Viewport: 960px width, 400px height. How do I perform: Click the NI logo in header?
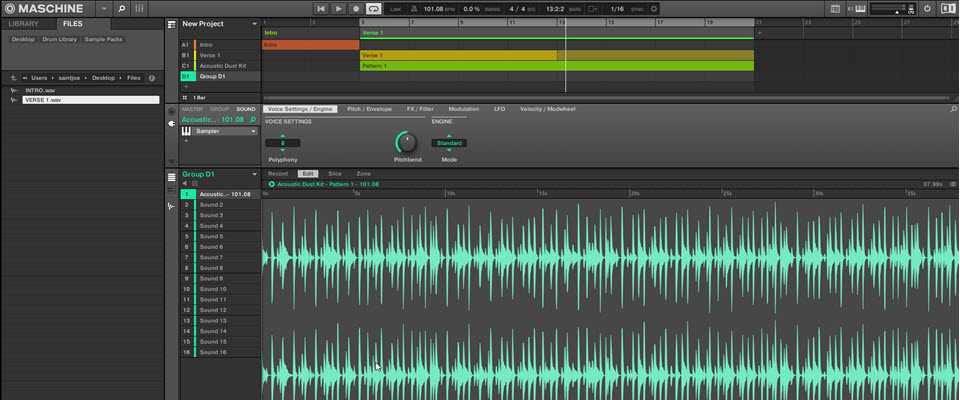pyautogui.click(x=947, y=9)
